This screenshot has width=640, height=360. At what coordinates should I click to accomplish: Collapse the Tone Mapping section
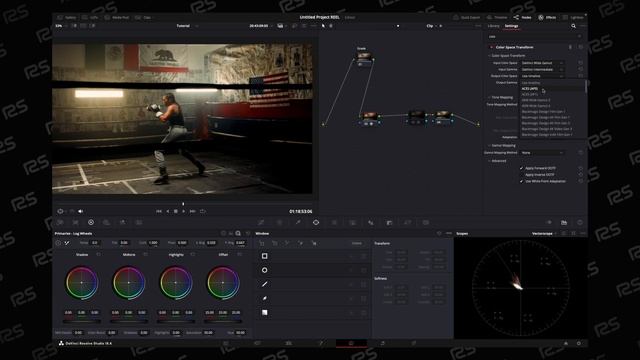(x=489, y=98)
